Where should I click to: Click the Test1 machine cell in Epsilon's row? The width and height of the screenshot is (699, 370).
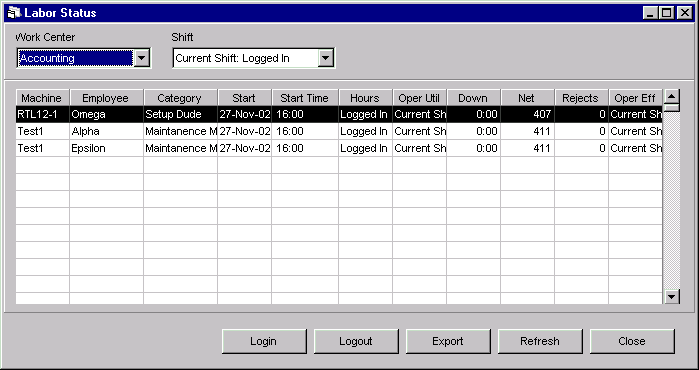[42, 148]
